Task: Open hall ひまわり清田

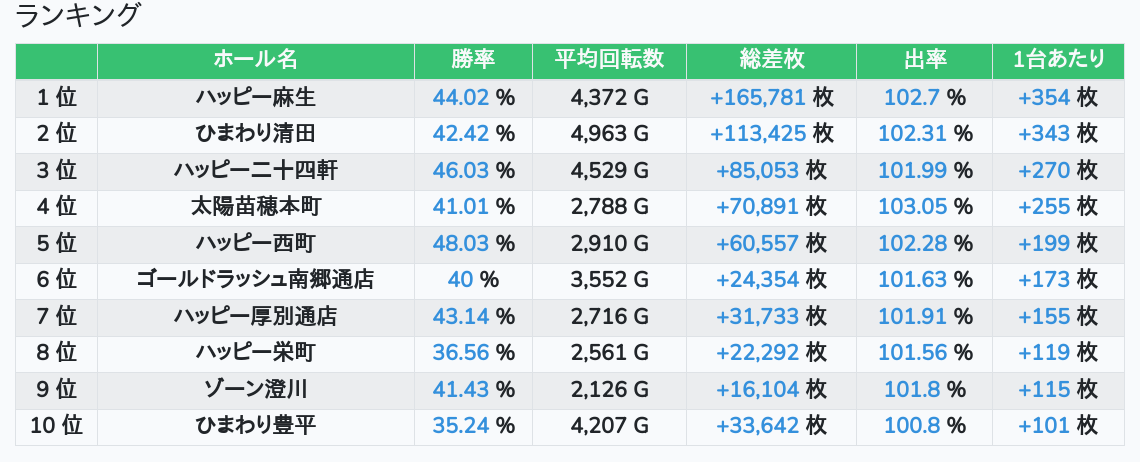Action: [255, 133]
